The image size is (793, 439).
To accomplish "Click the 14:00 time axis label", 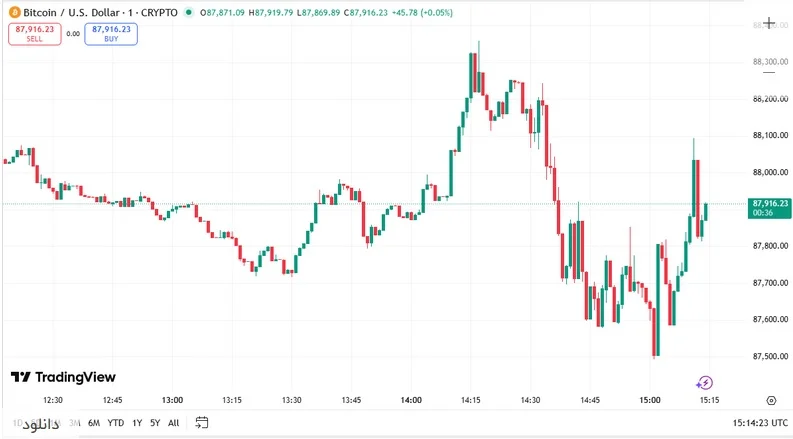I will click(410, 400).
